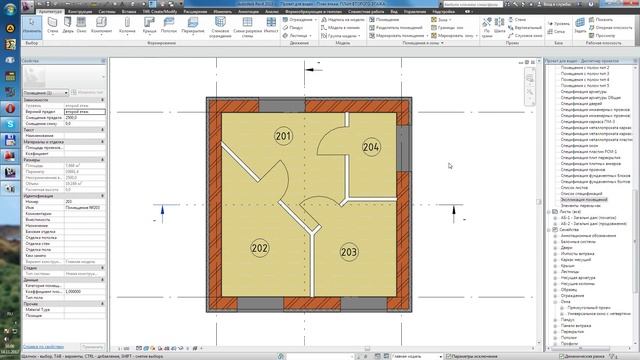Screen dimensions: 640x360
Task: Open the Архитектура ribbon tab
Action: coord(51,11)
